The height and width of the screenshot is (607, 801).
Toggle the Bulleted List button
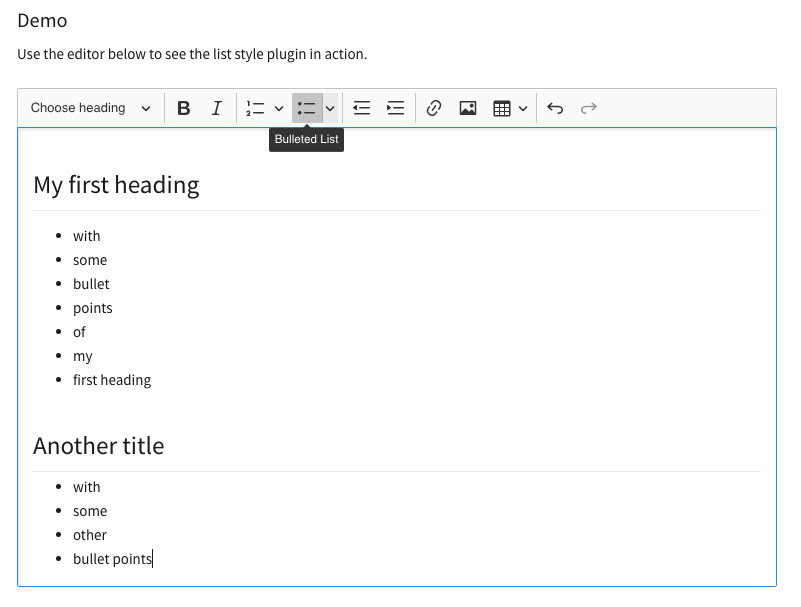pyautogui.click(x=307, y=108)
